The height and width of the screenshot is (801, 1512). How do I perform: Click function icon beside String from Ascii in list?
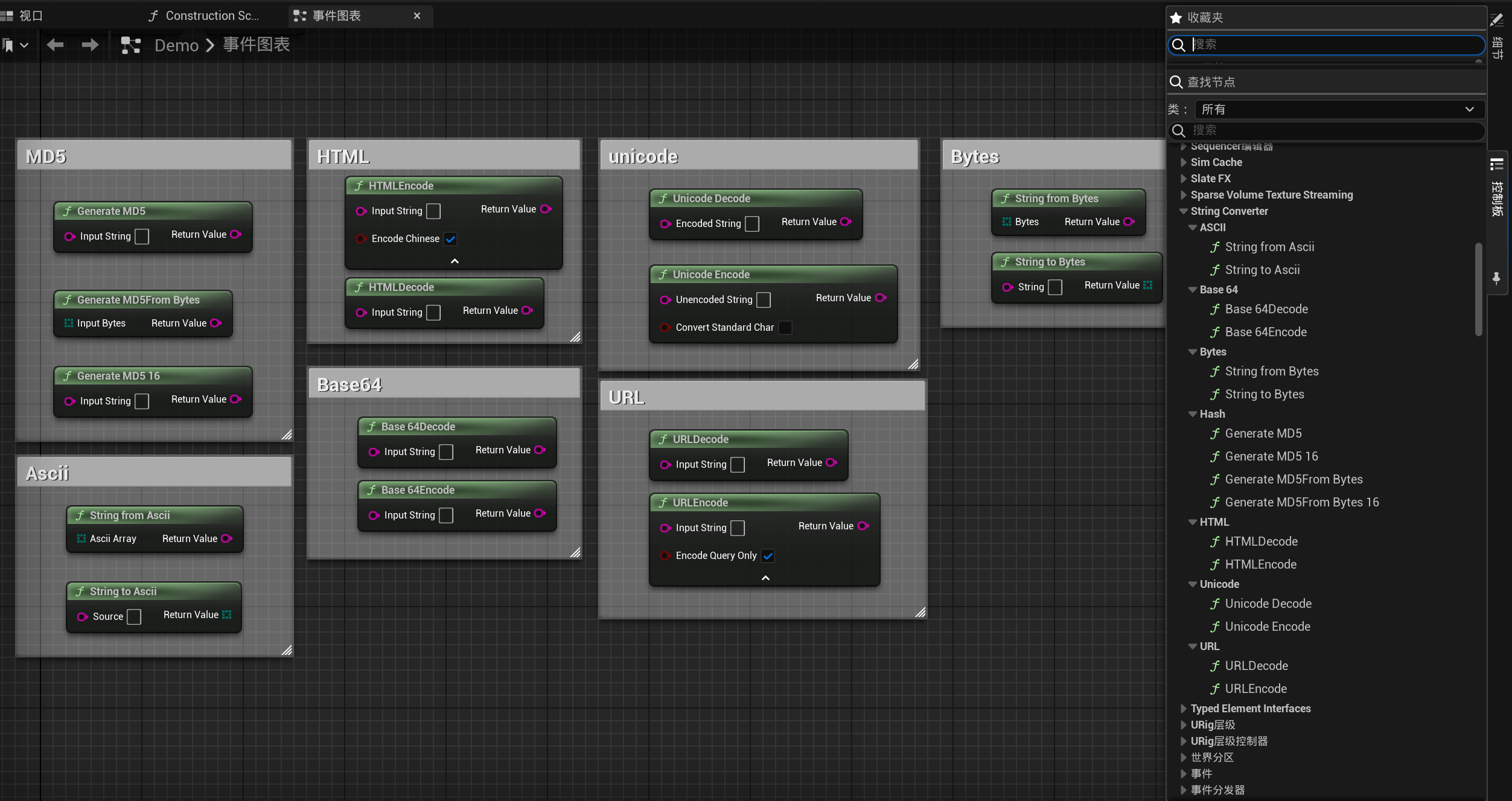pyautogui.click(x=1215, y=247)
